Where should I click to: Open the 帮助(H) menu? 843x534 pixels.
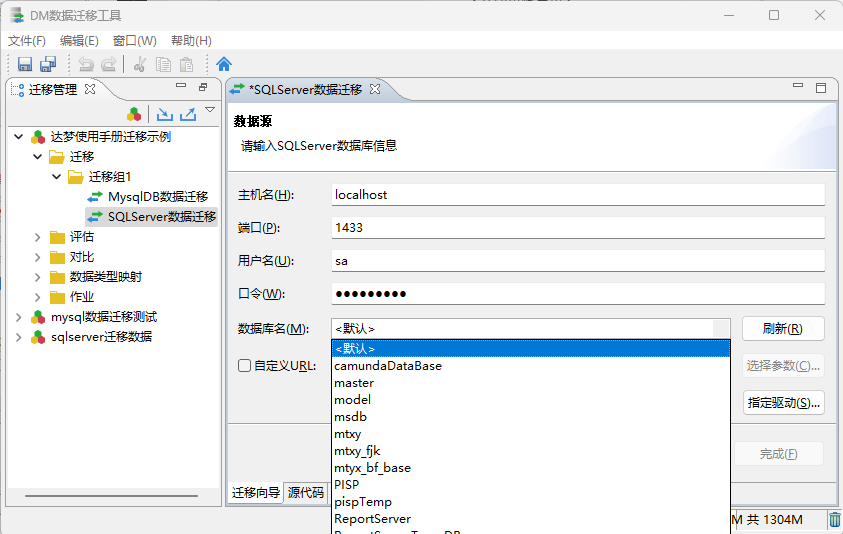191,41
